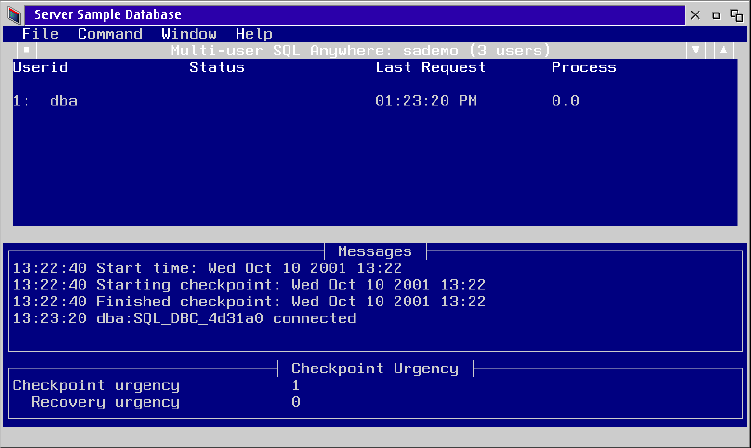This screenshot has width=751, height=448.
Task: Click the Process column header
Action: pyautogui.click(x=584, y=67)
